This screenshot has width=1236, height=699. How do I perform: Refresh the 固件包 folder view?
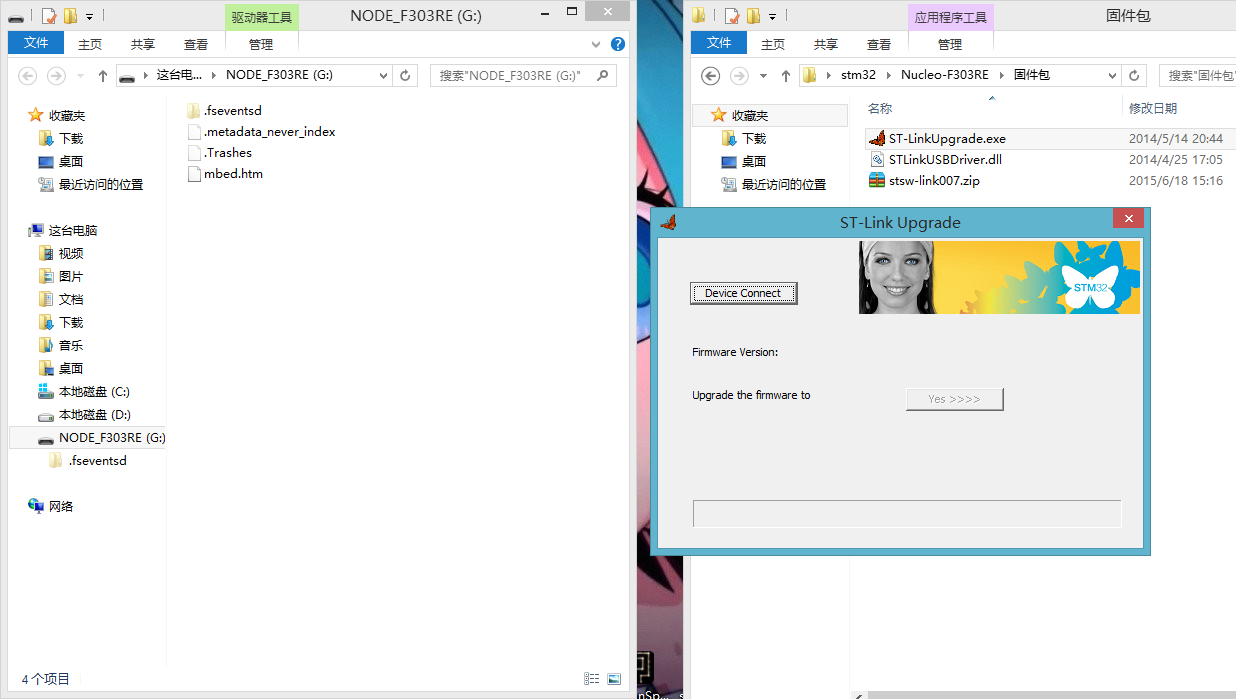pos(1134,75)
